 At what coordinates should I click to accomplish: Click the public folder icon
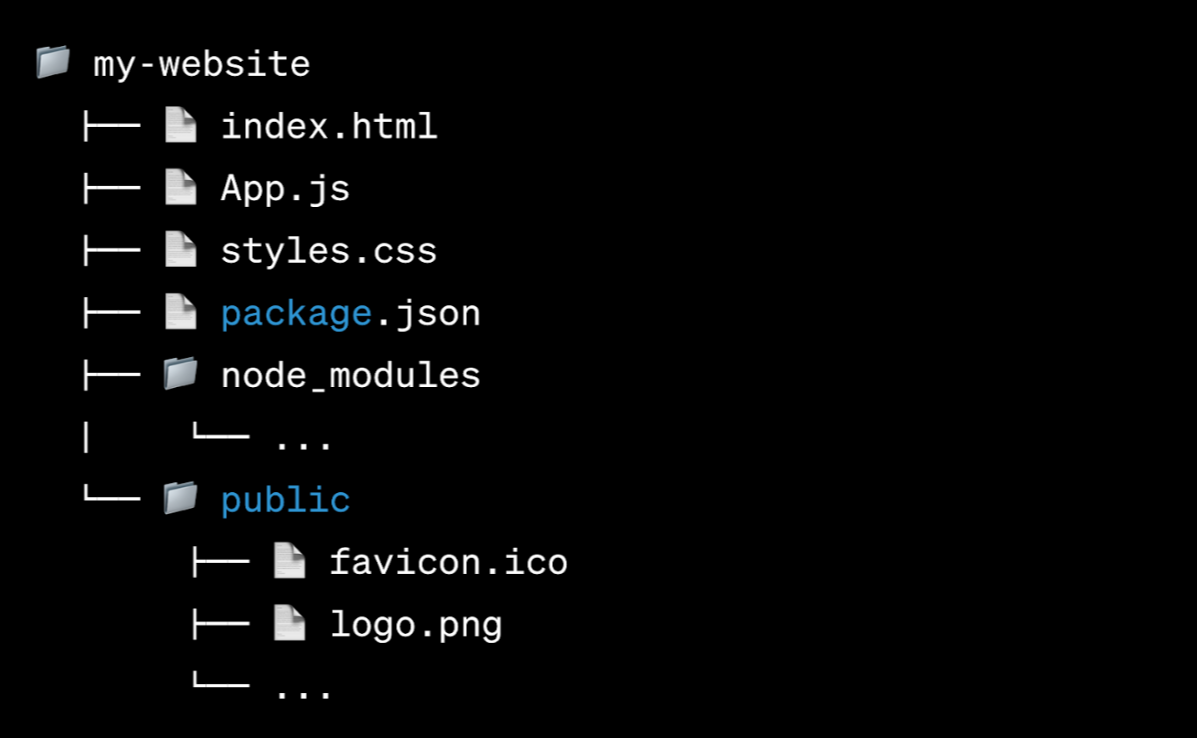click(x=180, y=498)
